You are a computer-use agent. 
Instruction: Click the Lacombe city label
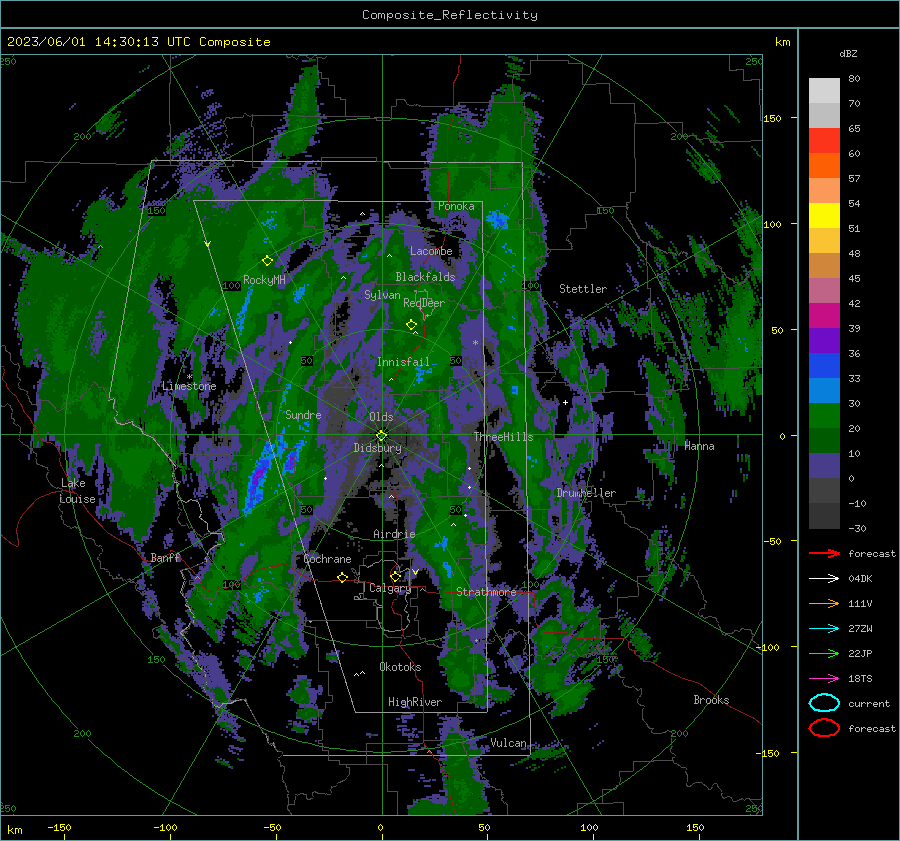click(431, 251)
